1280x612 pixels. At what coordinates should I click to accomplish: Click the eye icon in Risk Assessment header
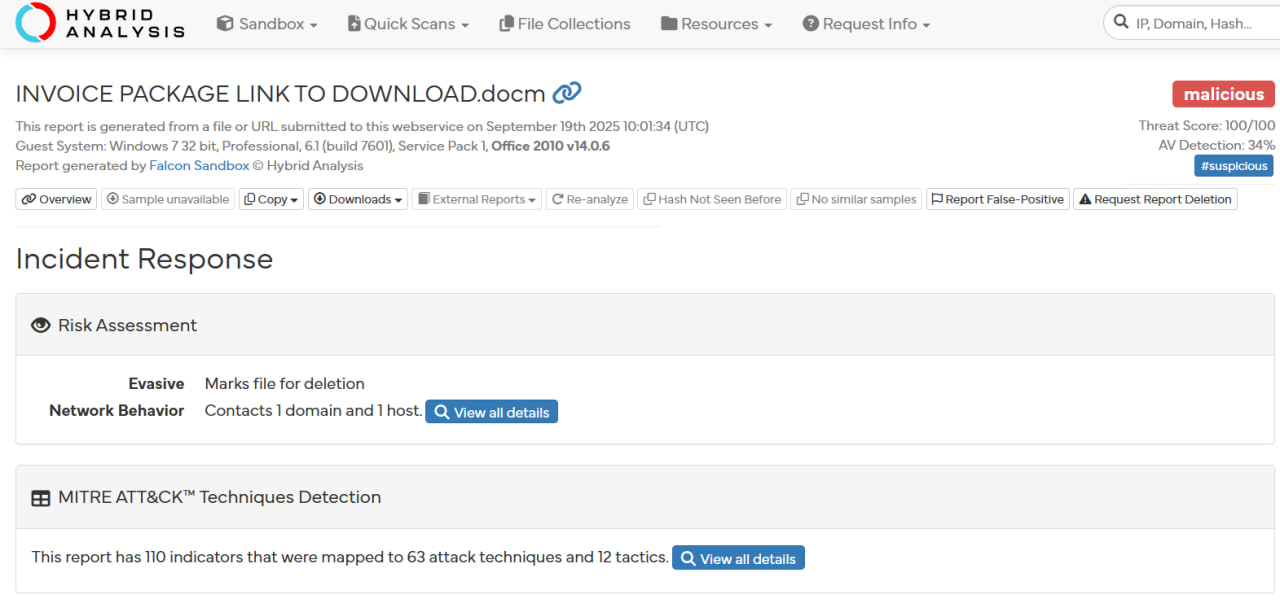[x=41, y=325]
